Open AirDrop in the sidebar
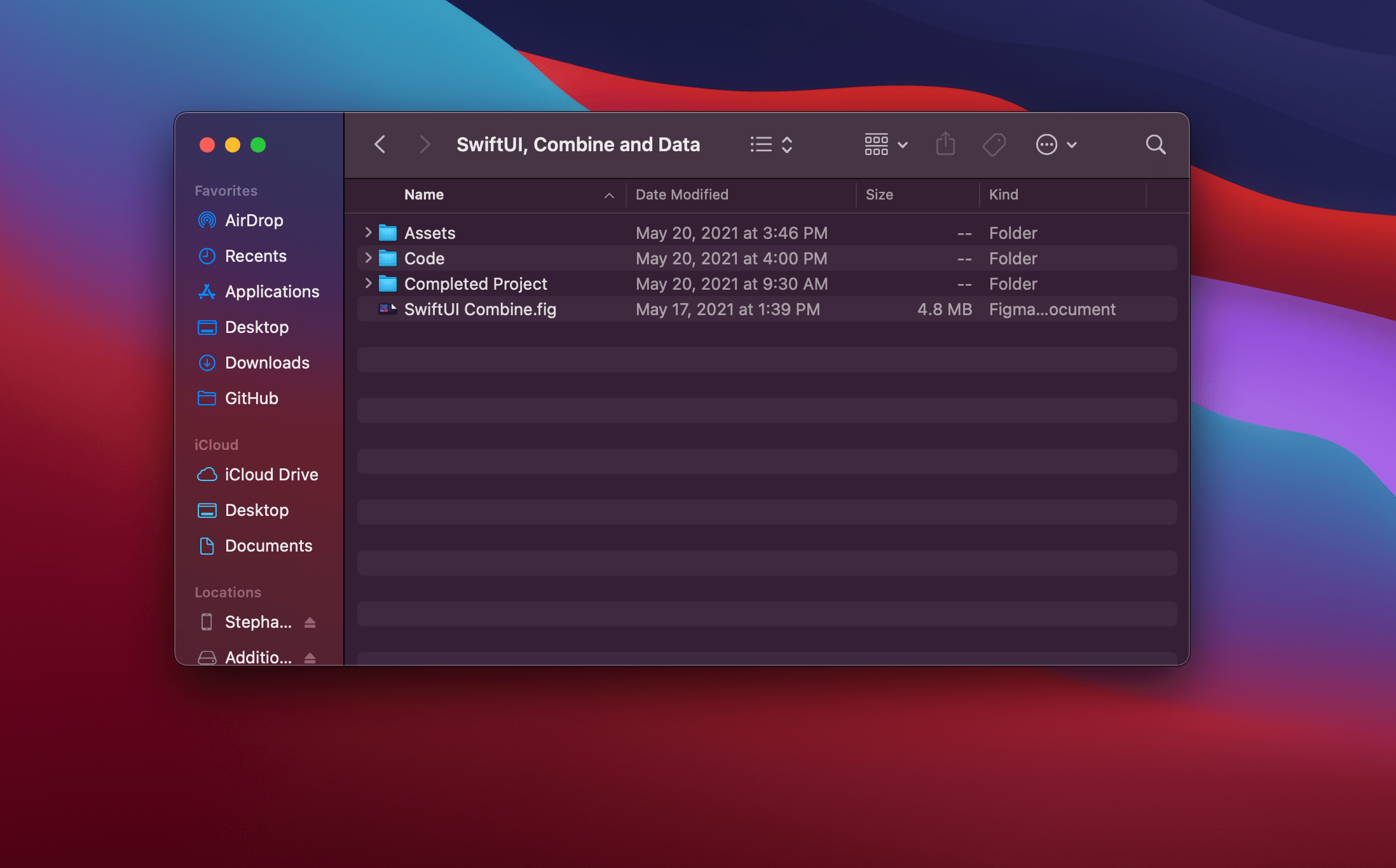This screenshot has height=868, width=1396. pos(254,220)
